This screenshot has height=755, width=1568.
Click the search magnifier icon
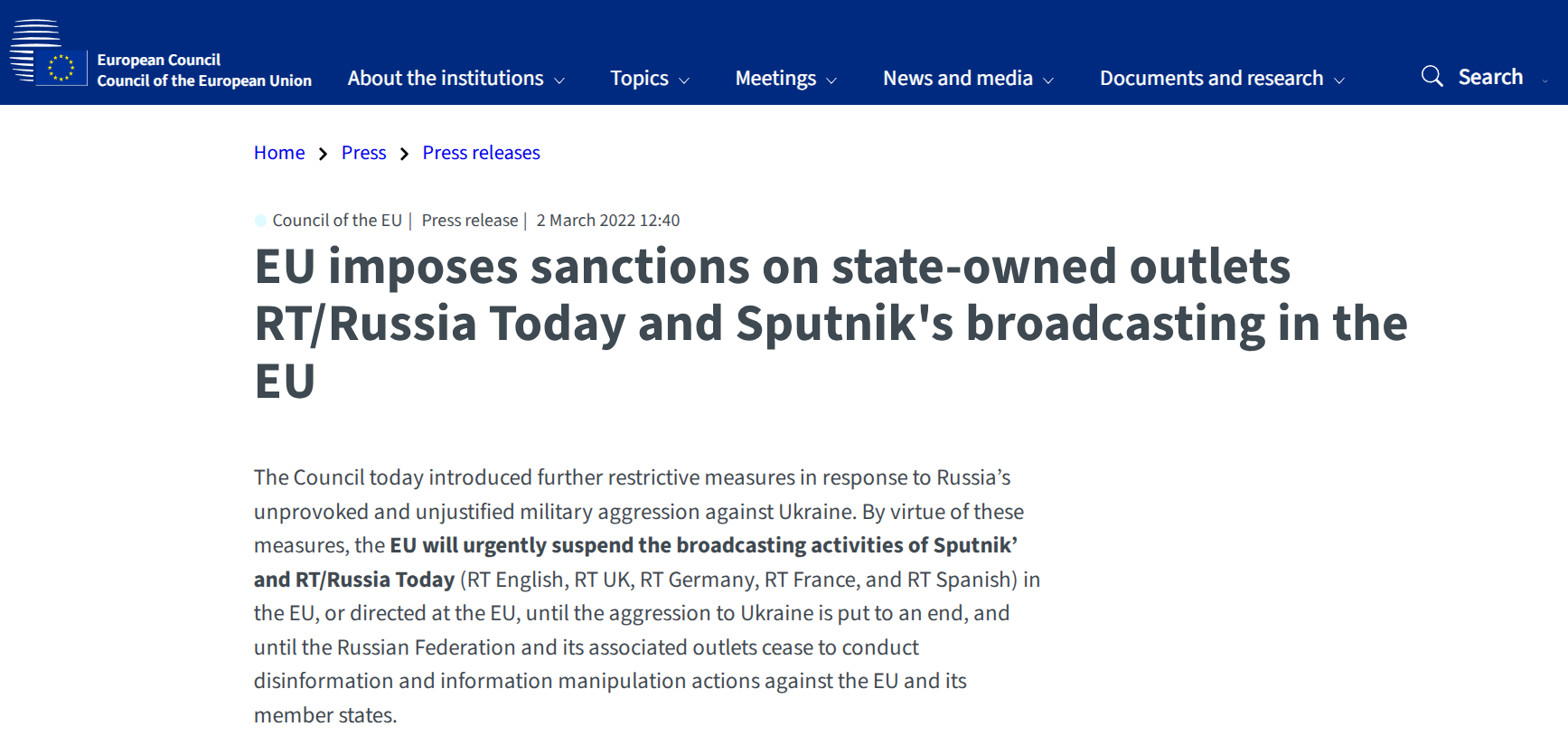click(x=1432, y=76)
